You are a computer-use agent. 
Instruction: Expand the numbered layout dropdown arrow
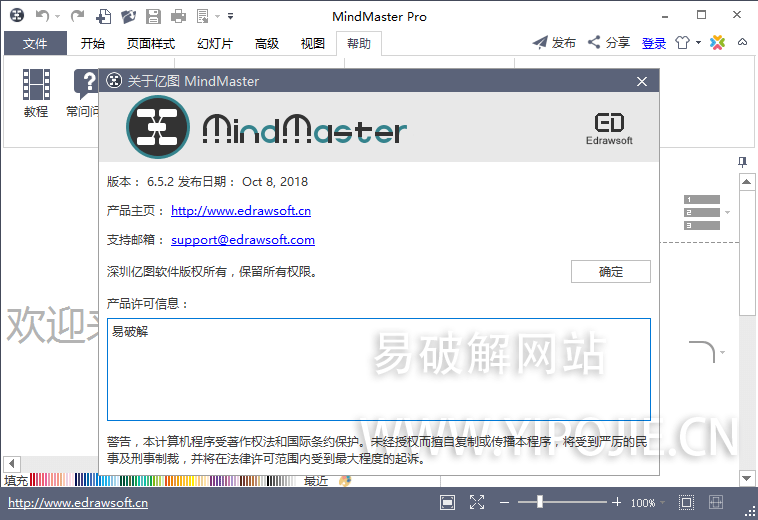click(728, 212)
